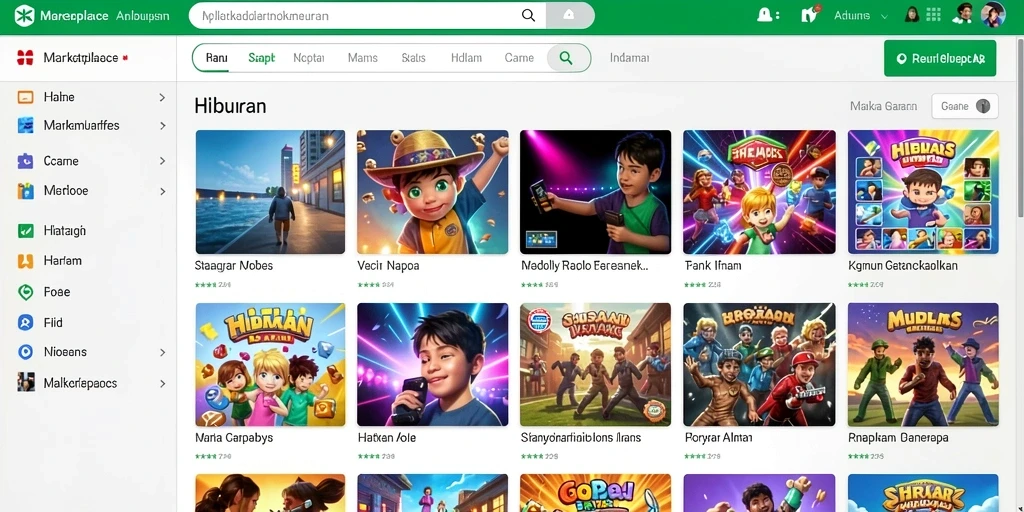Expand the Markemuarfes sidebar chevron
Viewport: 1024px width, 512px height.
pyautogui.click(x=162, y=125)
